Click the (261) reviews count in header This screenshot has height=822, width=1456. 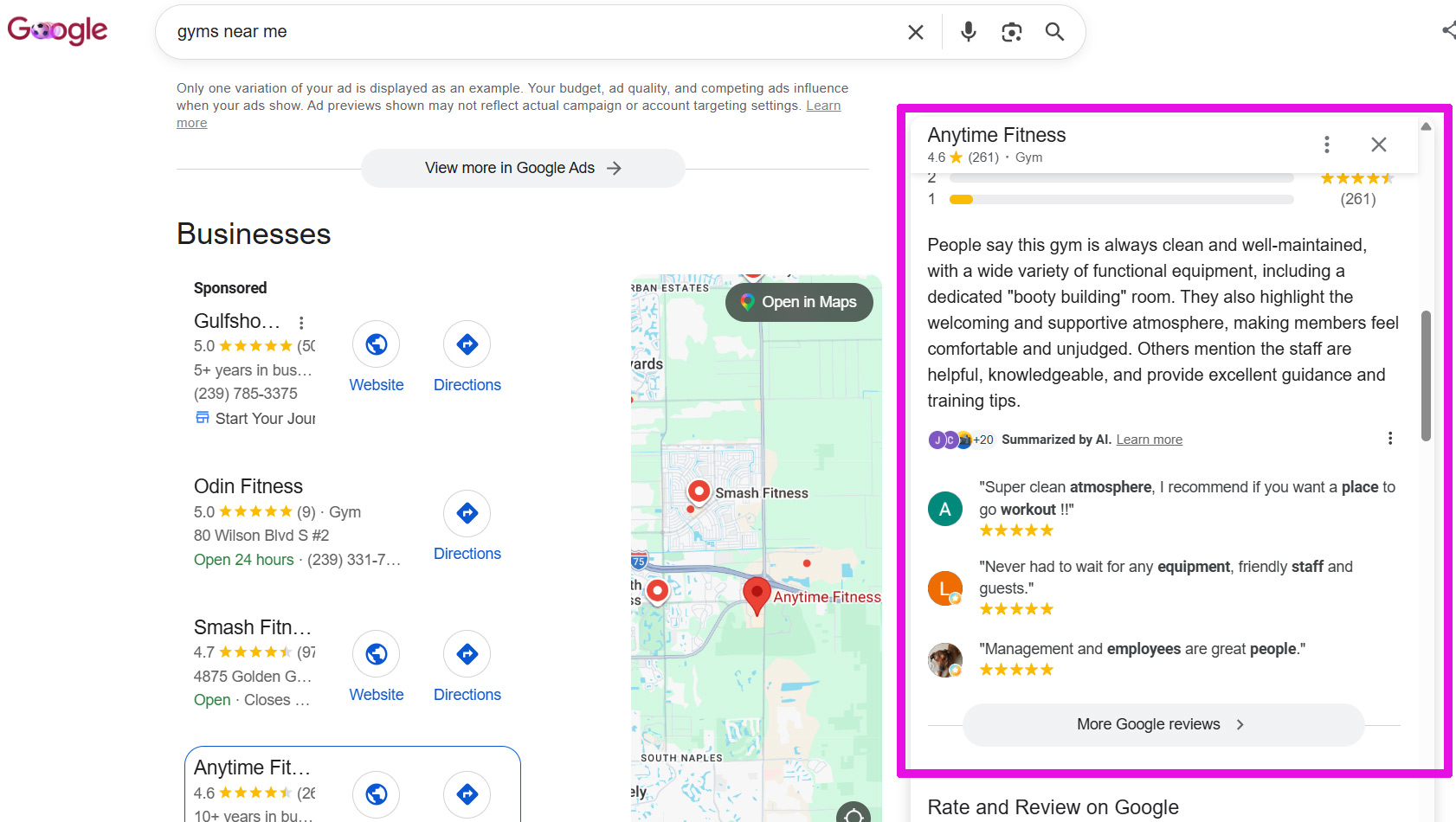click(x=983, y=157)
